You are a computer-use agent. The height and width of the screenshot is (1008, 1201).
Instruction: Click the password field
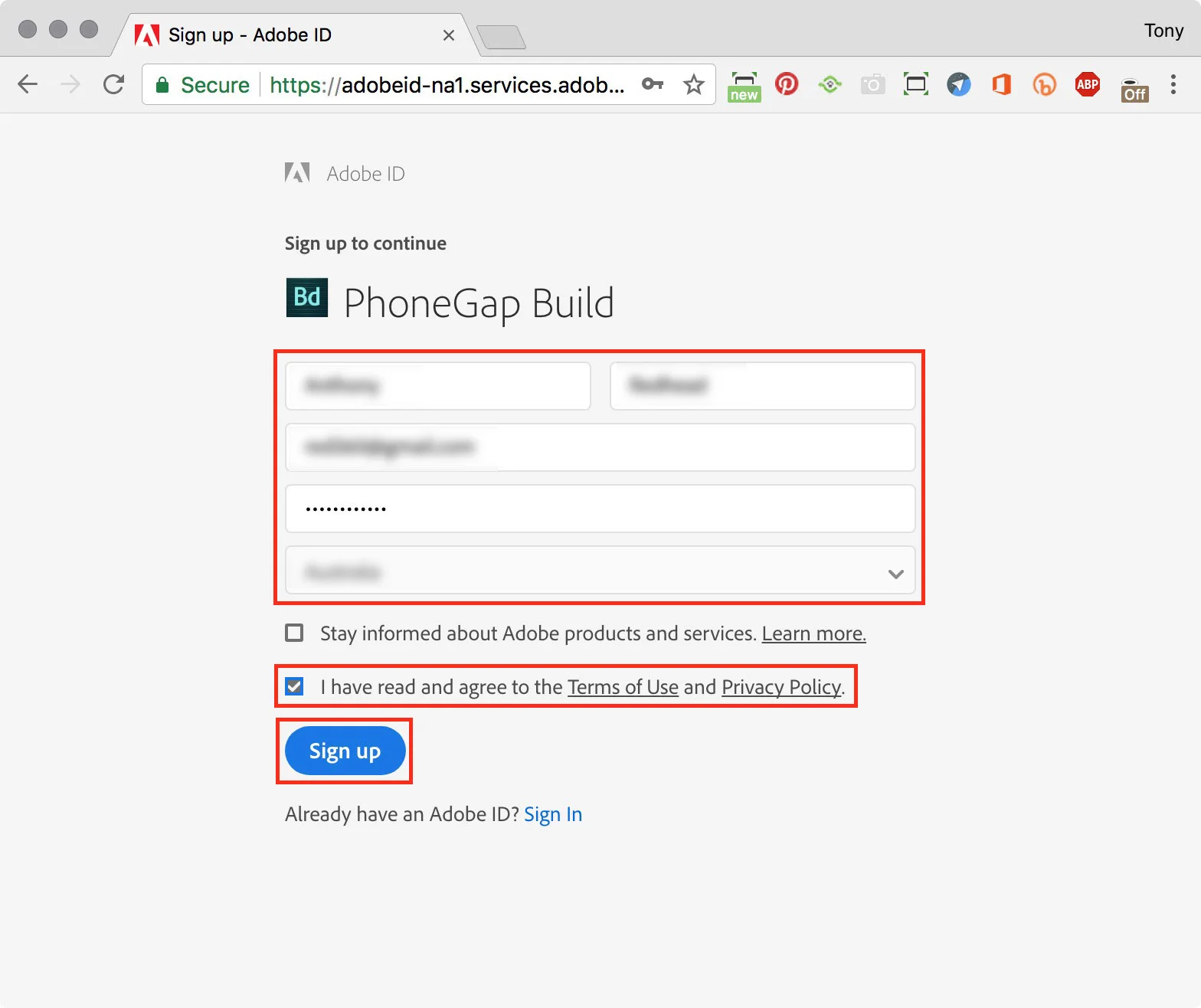click(x=600, y=509)
